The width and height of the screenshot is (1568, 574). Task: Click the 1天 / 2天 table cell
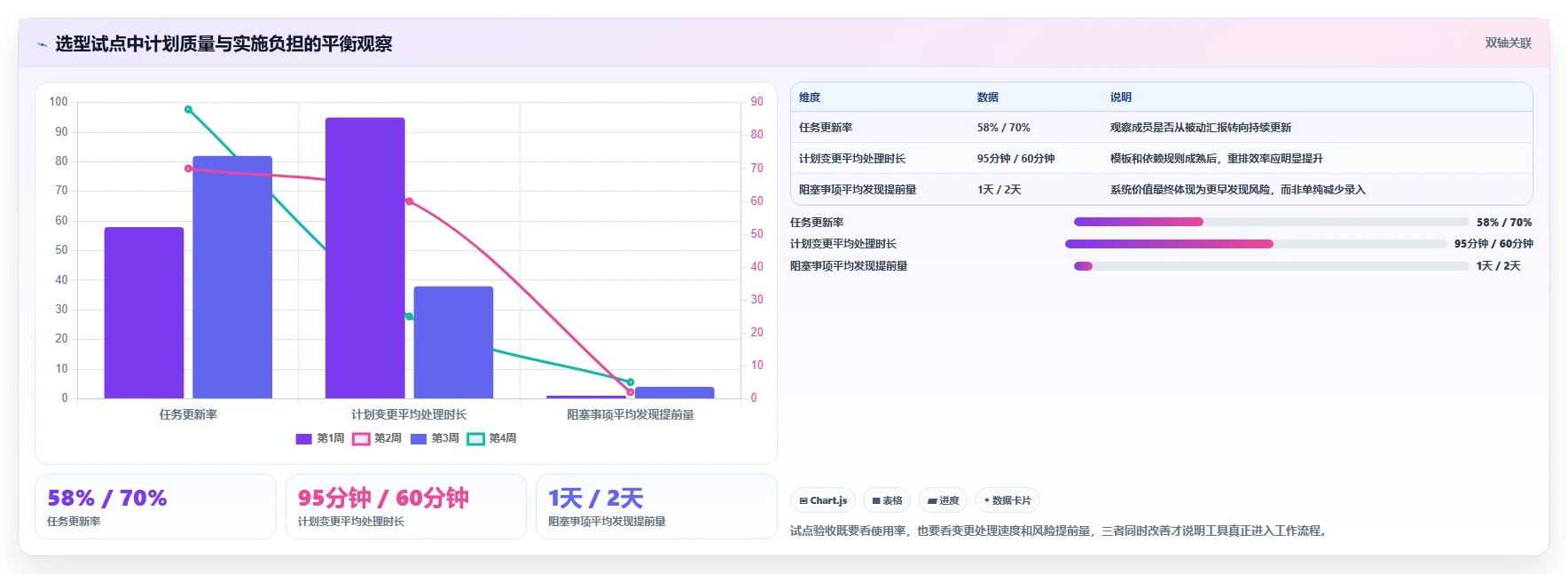coord(1000,190)
